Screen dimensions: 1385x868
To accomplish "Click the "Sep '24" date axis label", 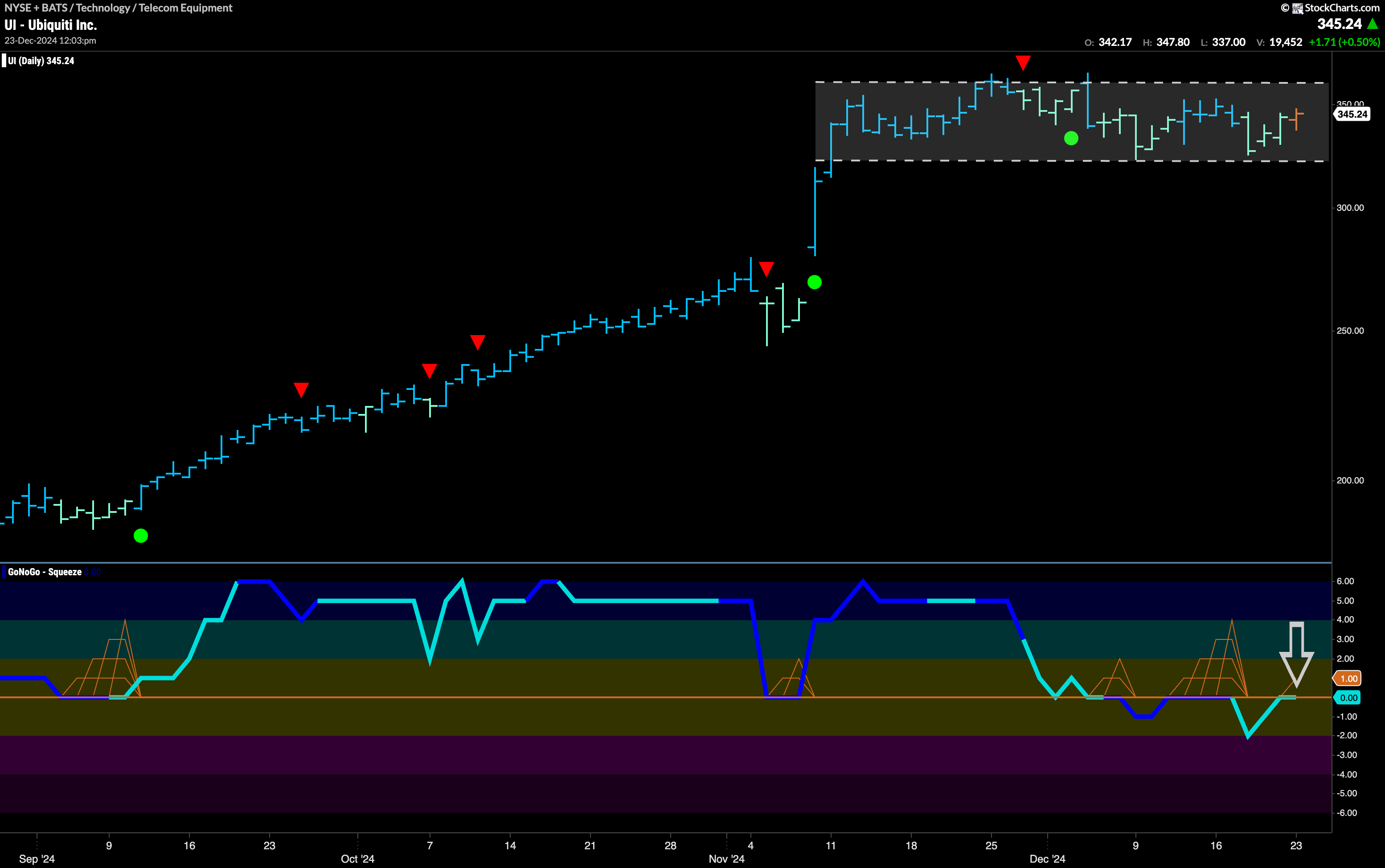I will pyautogui.click(x=37, y=859).
